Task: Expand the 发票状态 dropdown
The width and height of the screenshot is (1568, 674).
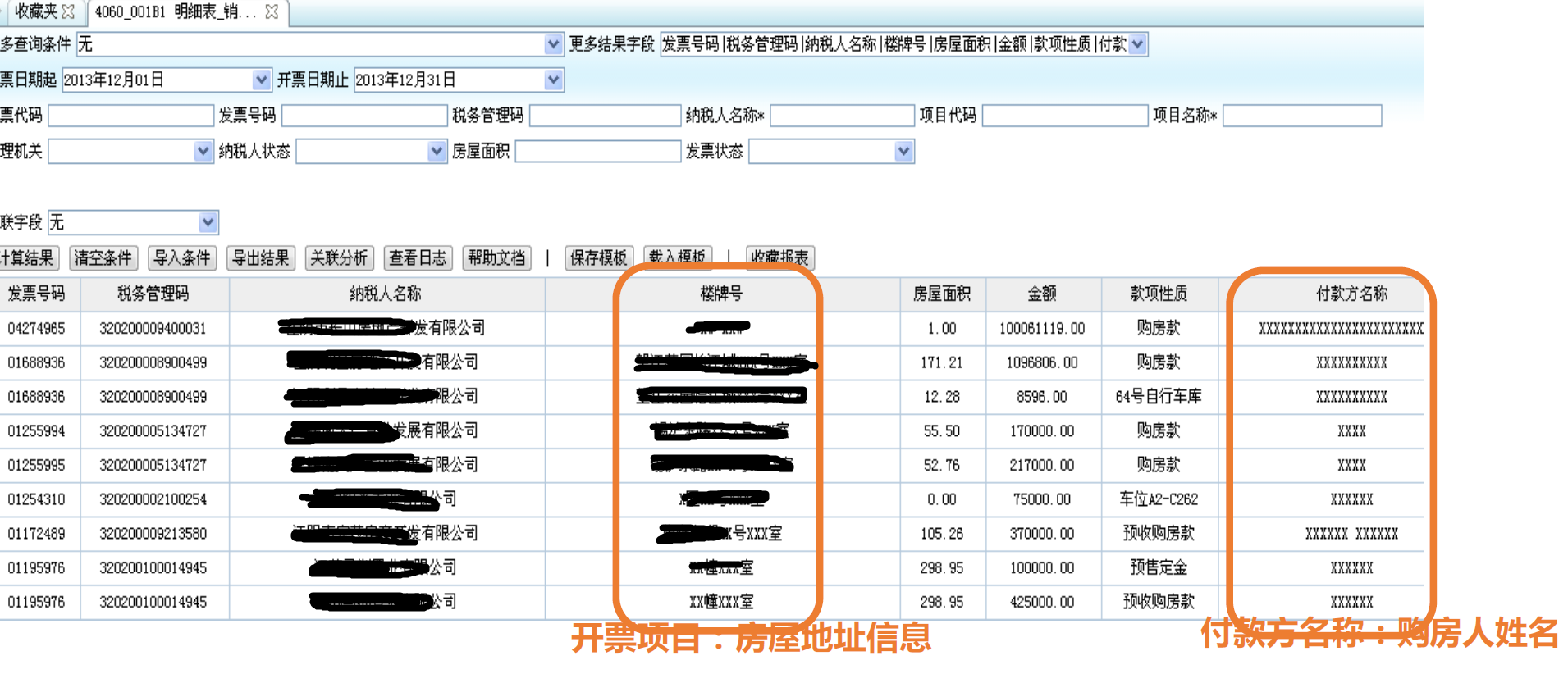Action: pyautogui.click(x=903, y=151)
